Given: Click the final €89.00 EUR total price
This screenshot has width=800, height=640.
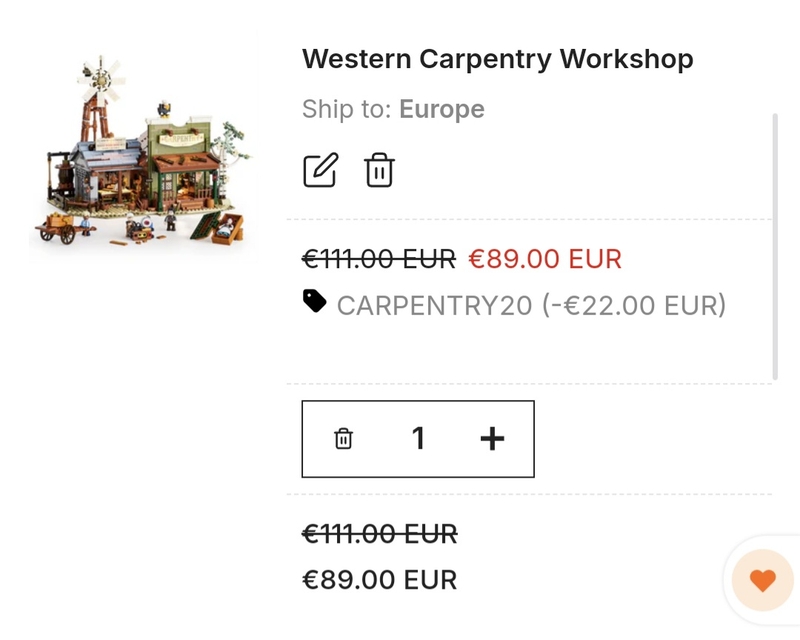Looking at the screenshot, I should point(378,579).
